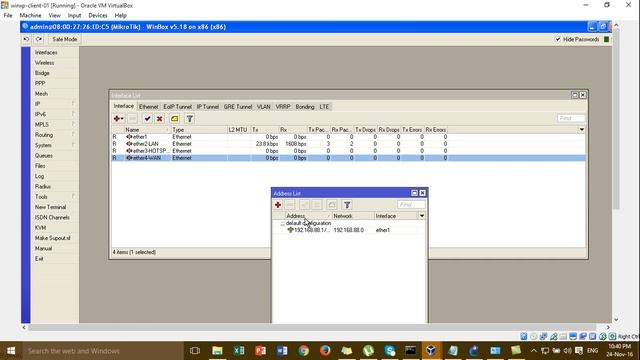
Task: Click the filter funnel icon in Interface List
Action: (x=189, y=118)
